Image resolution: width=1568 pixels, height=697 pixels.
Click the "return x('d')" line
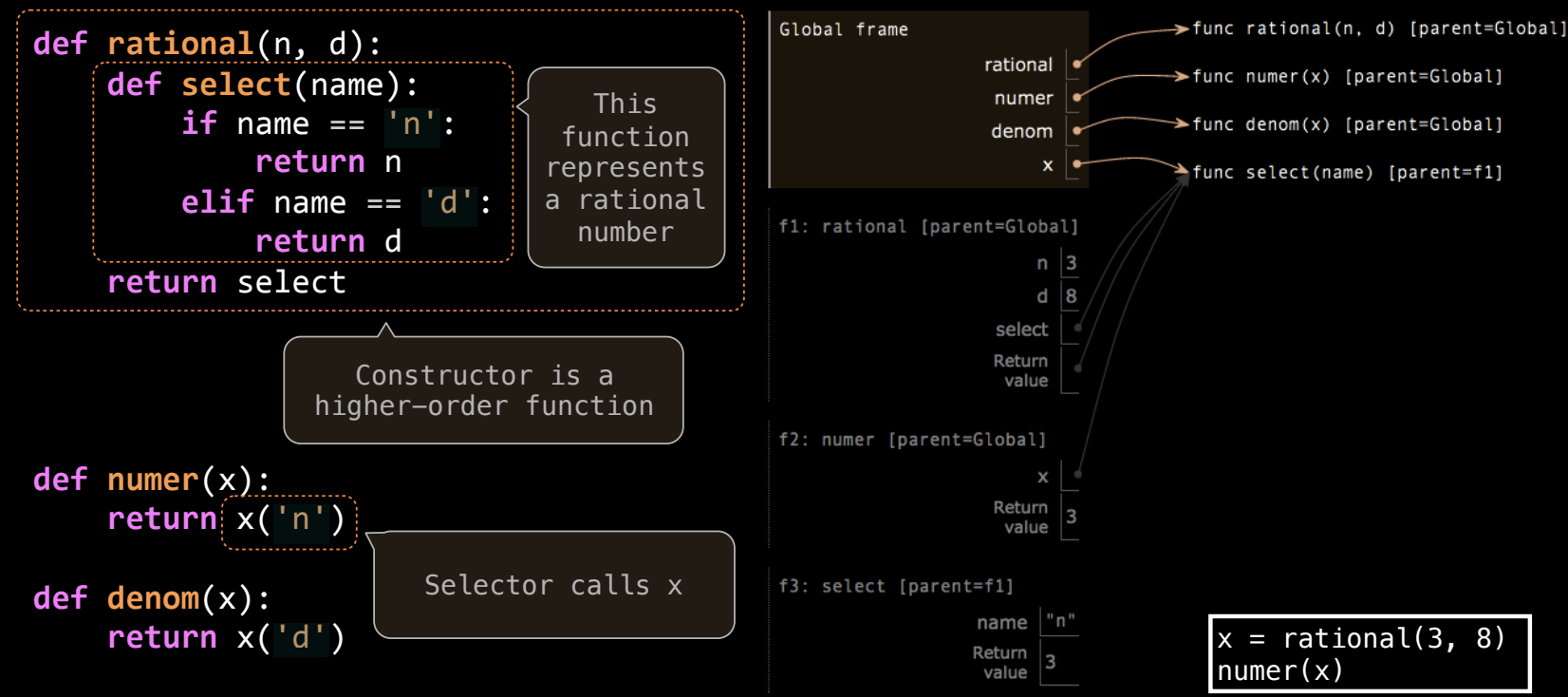226,637
